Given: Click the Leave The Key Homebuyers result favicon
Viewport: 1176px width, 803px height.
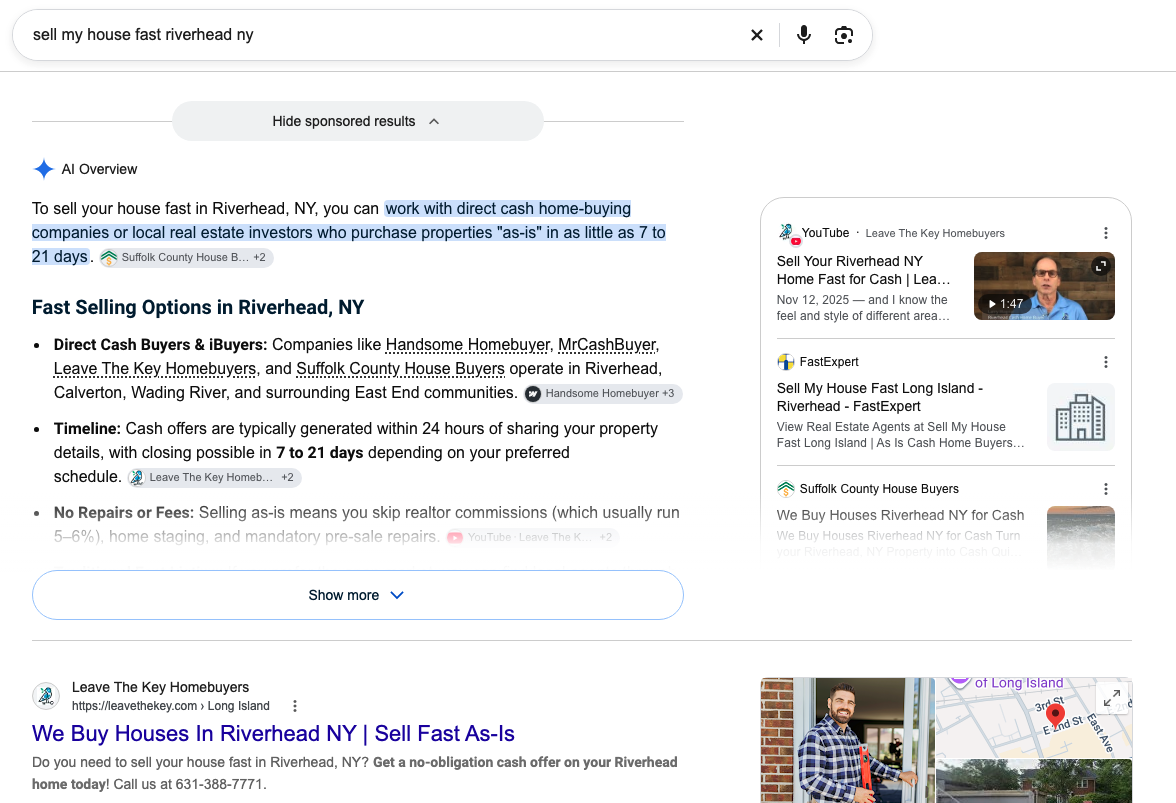Looking at the screenshot, I should click(x=46, y=696).
